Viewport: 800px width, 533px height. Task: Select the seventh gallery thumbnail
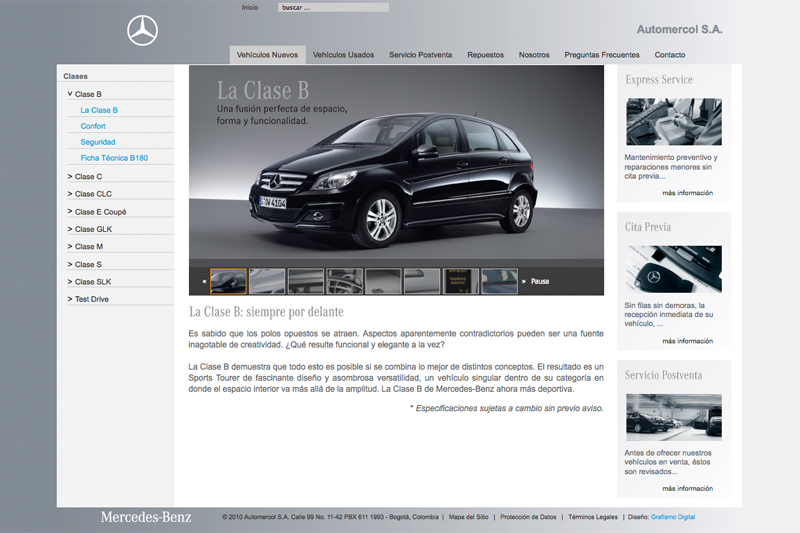point(461,281)
